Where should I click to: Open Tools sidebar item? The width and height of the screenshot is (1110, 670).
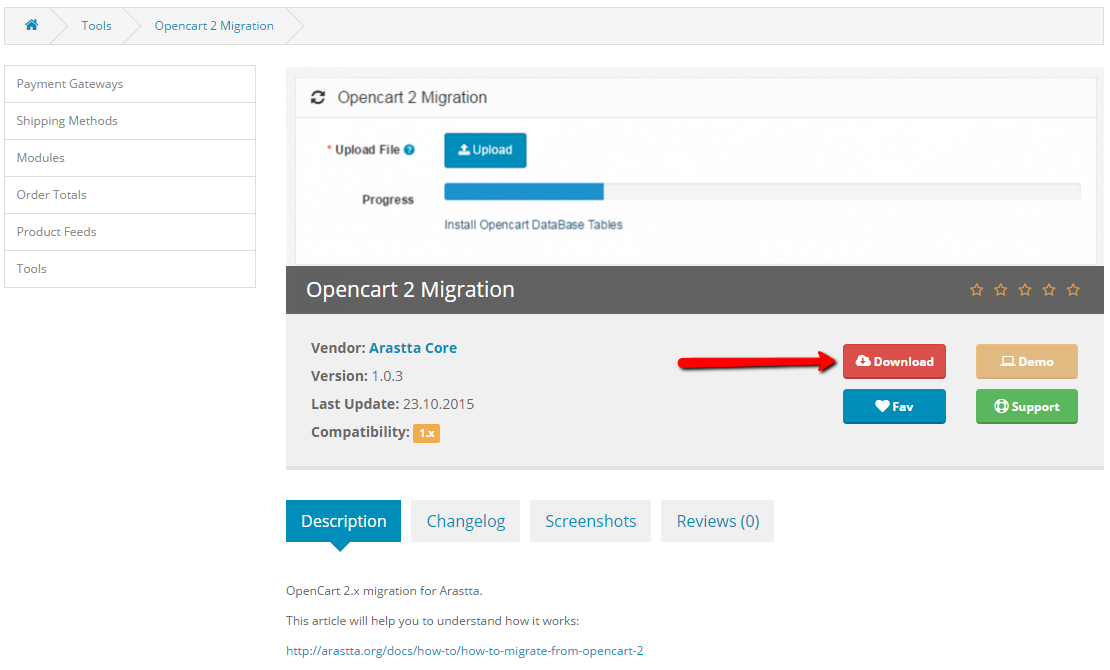point(130,269)
